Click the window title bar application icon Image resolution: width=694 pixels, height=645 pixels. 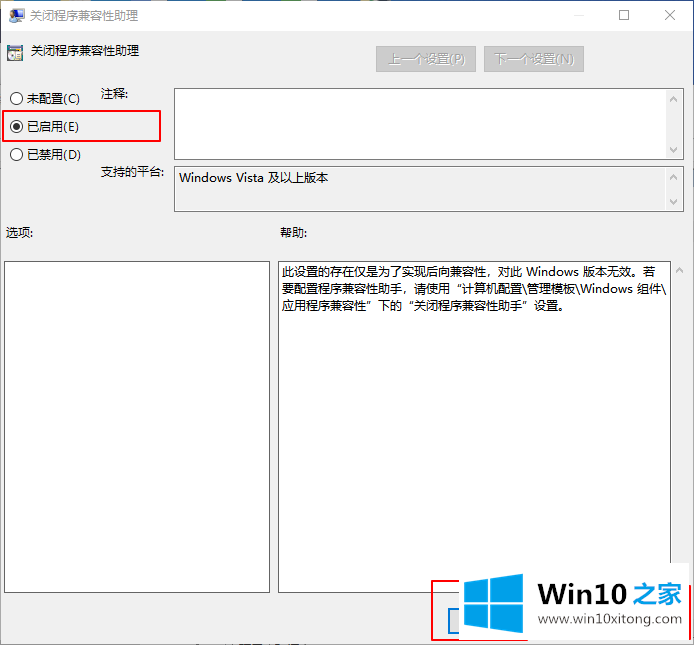[16, 15]
